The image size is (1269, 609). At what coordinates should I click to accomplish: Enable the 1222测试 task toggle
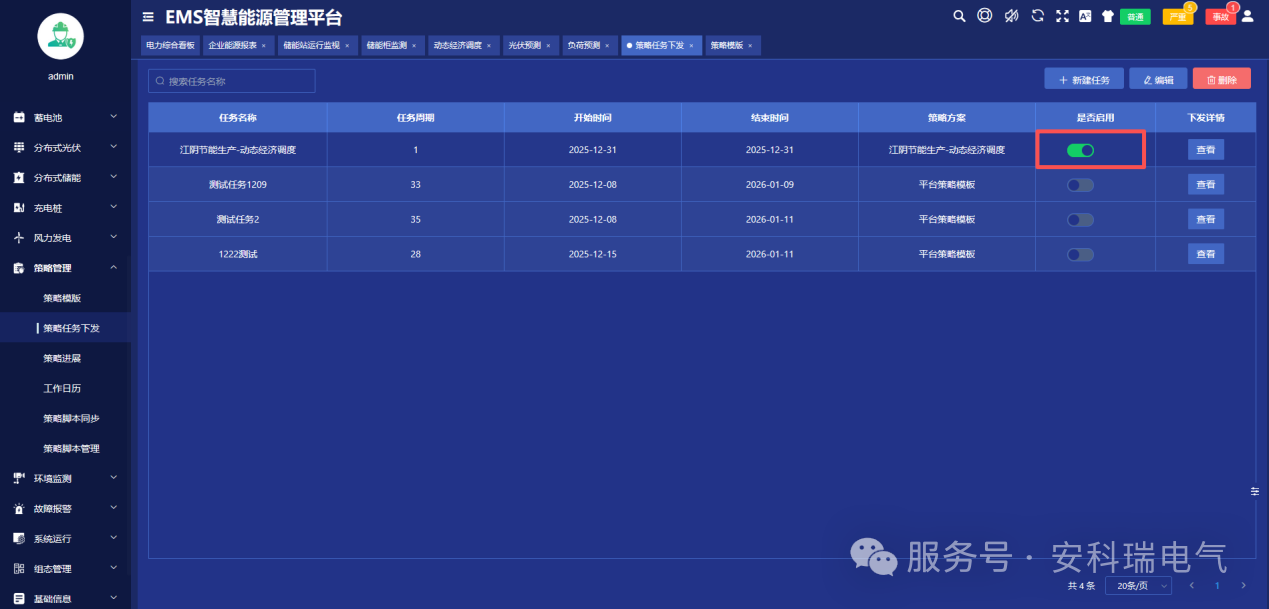1080,254
